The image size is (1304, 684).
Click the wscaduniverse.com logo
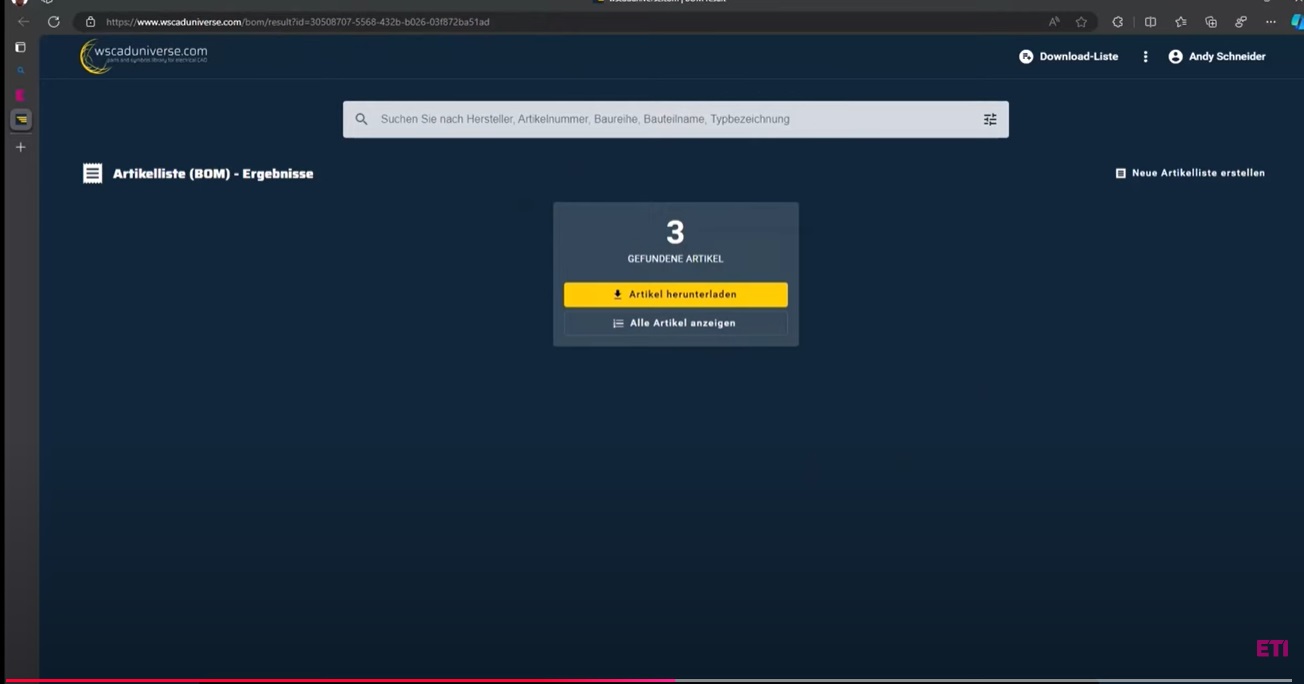(144, 57)
